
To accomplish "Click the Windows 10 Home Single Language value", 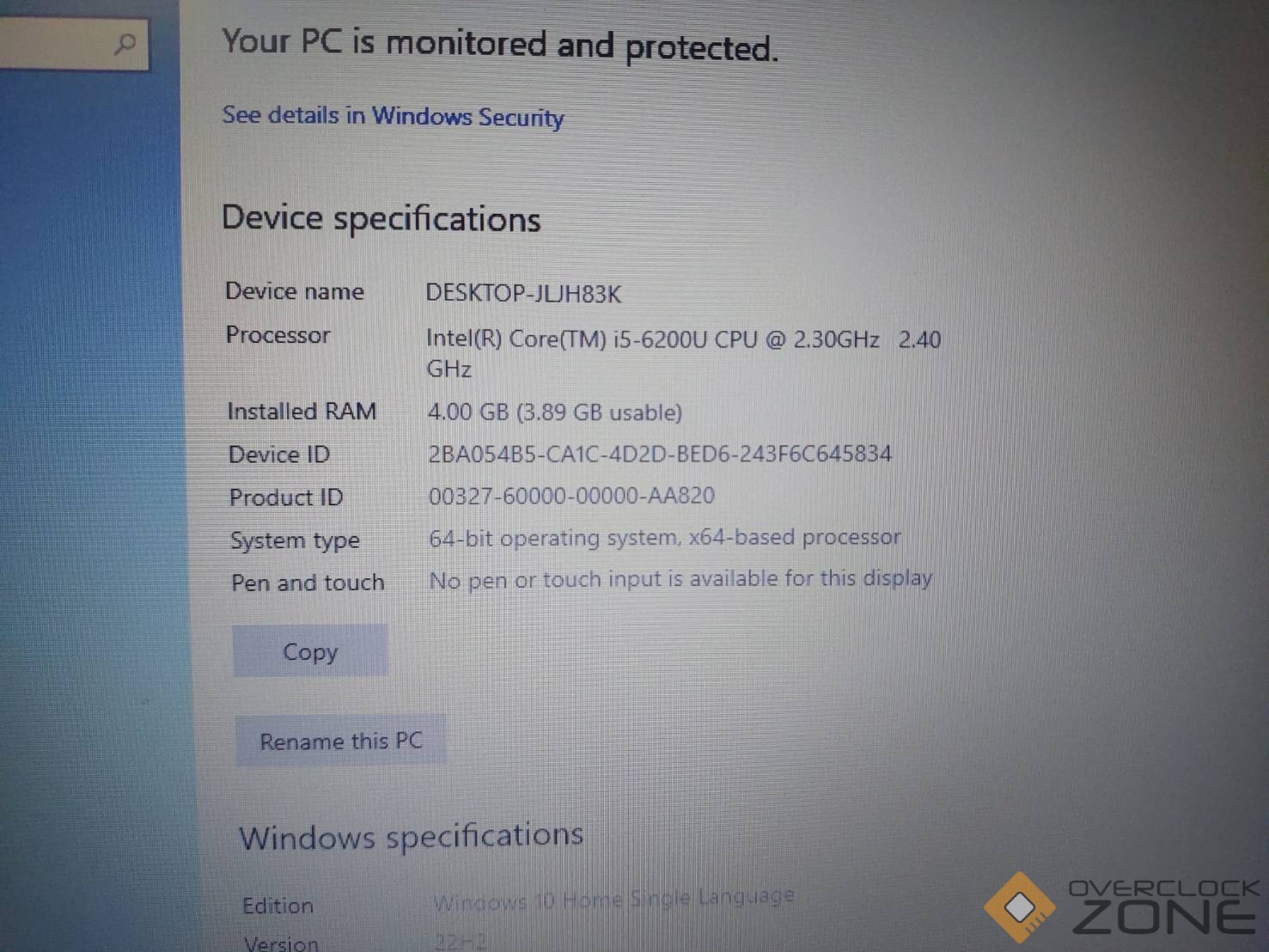I will 613,900.
